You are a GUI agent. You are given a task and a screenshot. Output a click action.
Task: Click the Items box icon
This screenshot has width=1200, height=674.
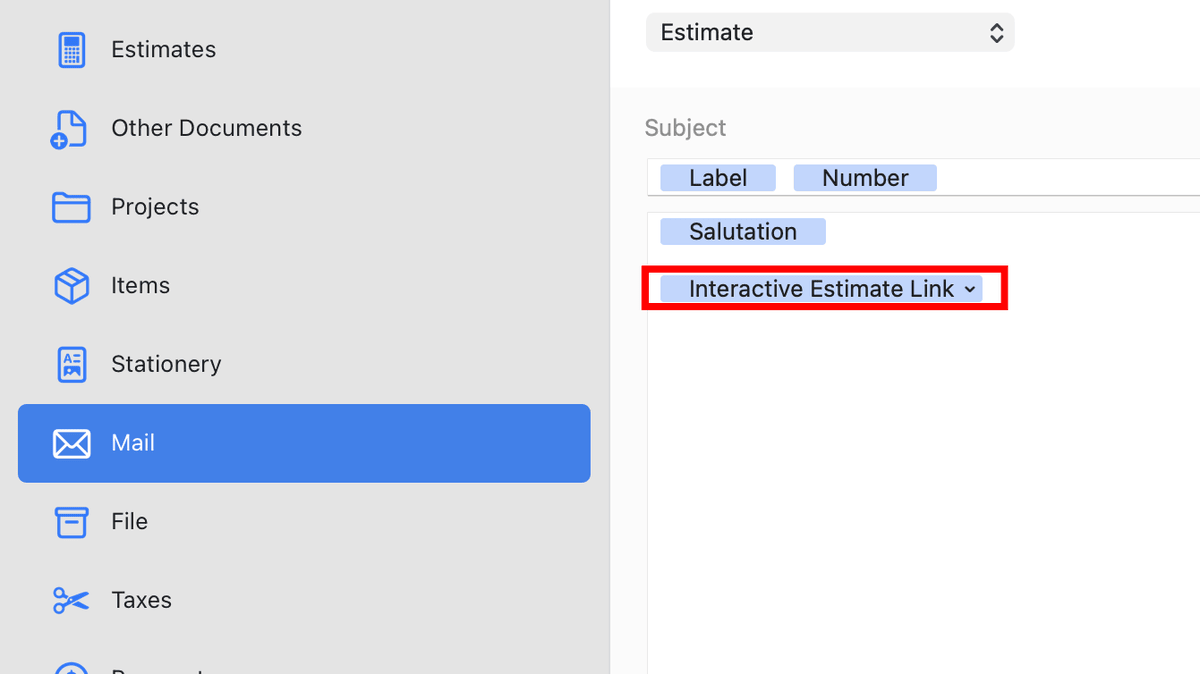click(x=71, y=286)
